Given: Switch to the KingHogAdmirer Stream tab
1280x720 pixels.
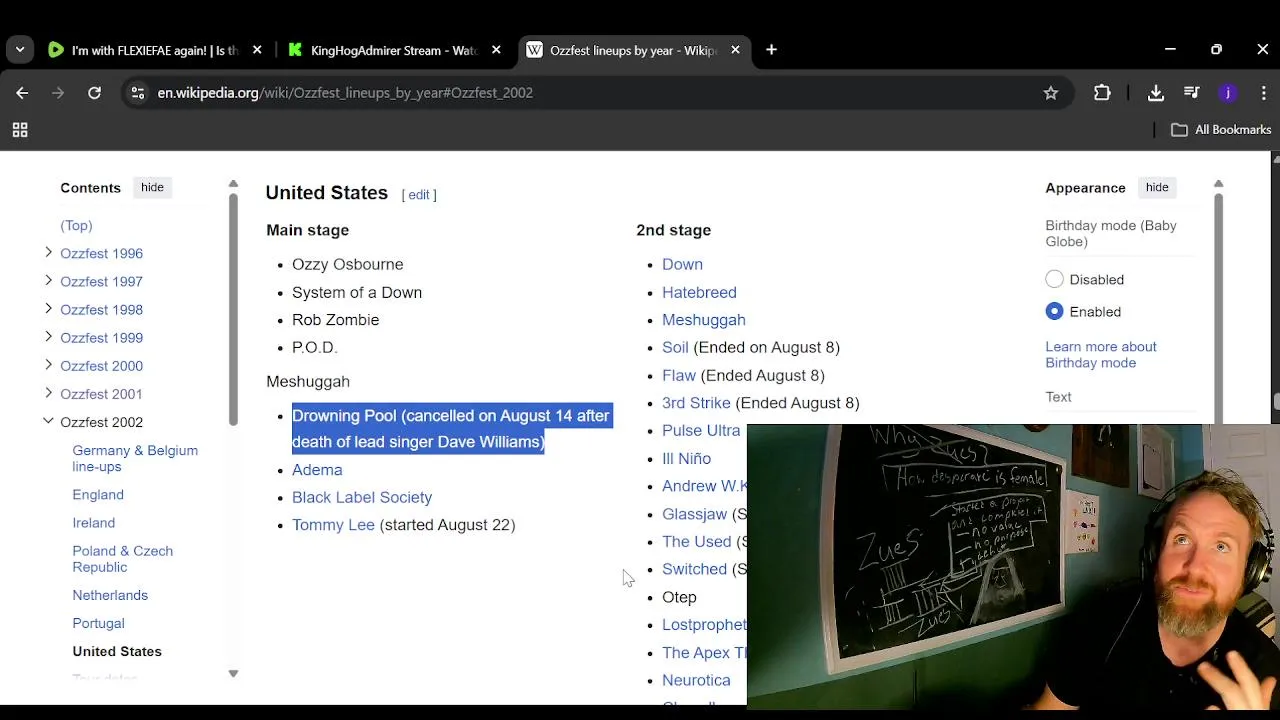Looking at the screenshot, I should pos(393,50).
